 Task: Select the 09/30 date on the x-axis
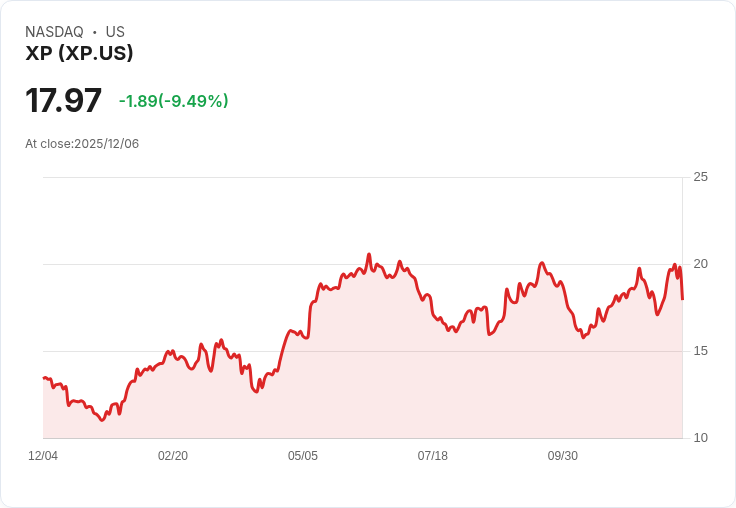pyautogui.click(x=563, y=456)
